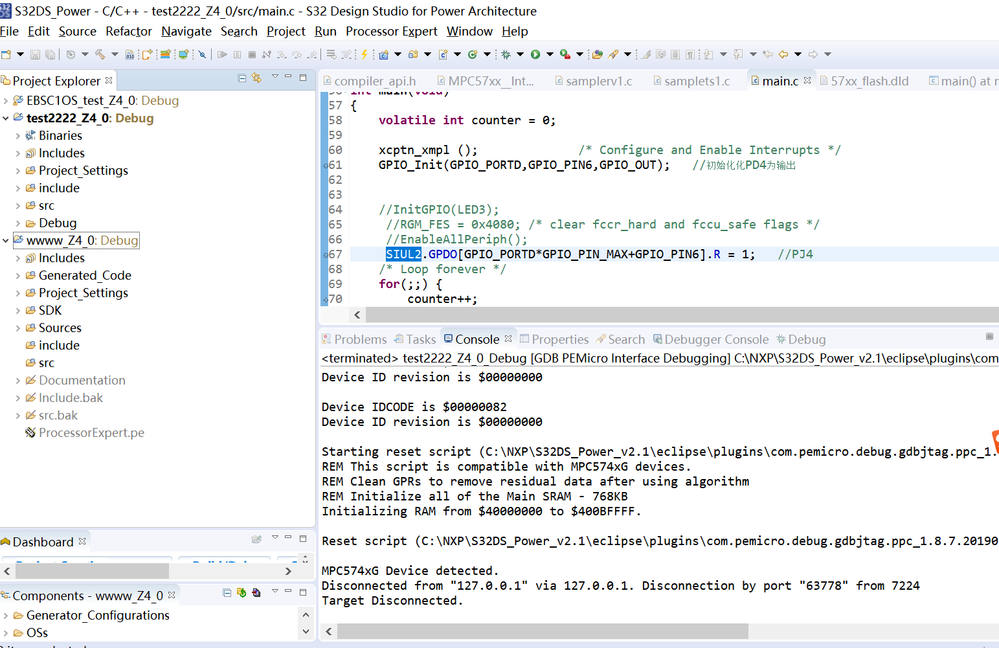Switch to compiler_api.h editor tab

pos(370,81)
